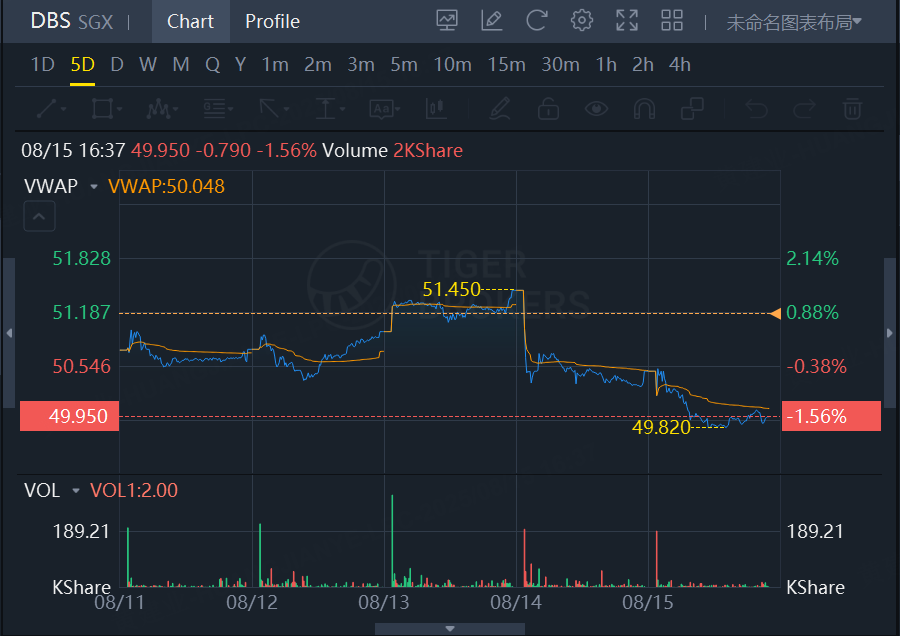Viewport: 900px width, 636px height.
Task: Click the undo arrow icon
Action: [x=757, y=108]
